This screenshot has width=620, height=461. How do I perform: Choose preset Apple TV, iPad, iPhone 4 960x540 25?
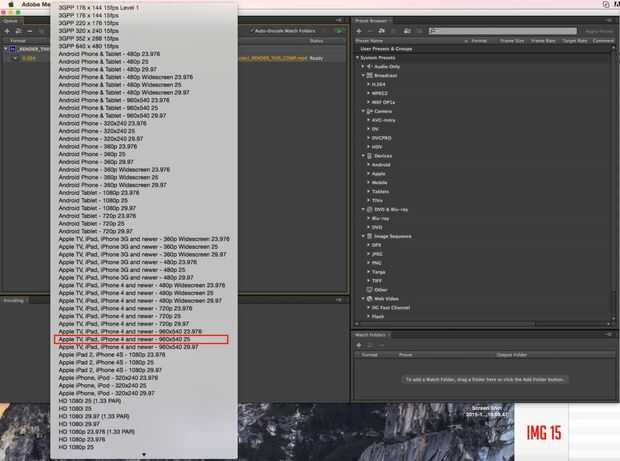click(141, 339)
